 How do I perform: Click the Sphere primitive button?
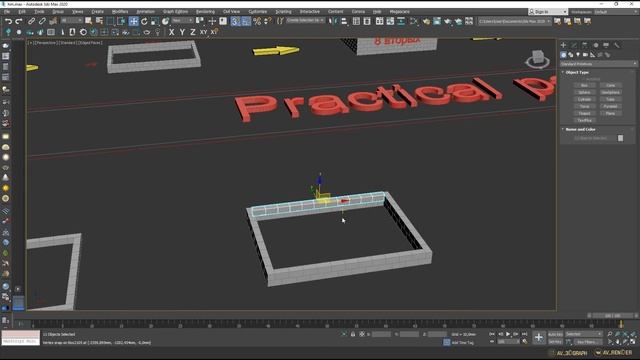[584, 92]
